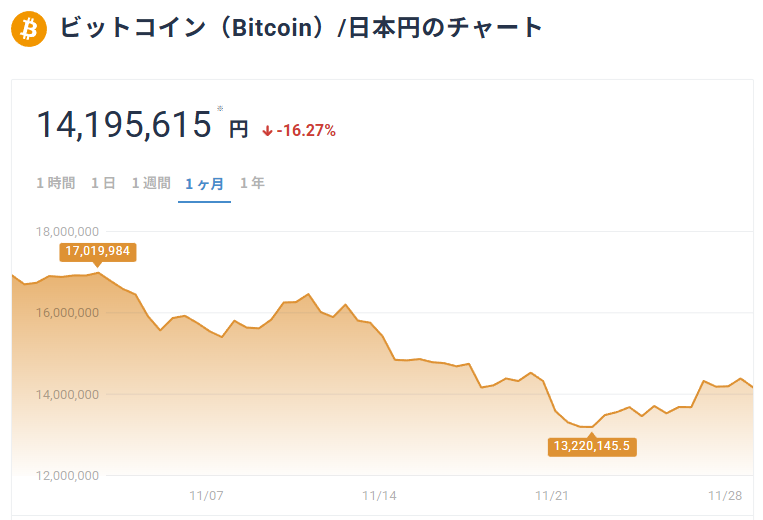
Task: Click the 13,220,145.5 low price marker
Action: tap(592, 446)
